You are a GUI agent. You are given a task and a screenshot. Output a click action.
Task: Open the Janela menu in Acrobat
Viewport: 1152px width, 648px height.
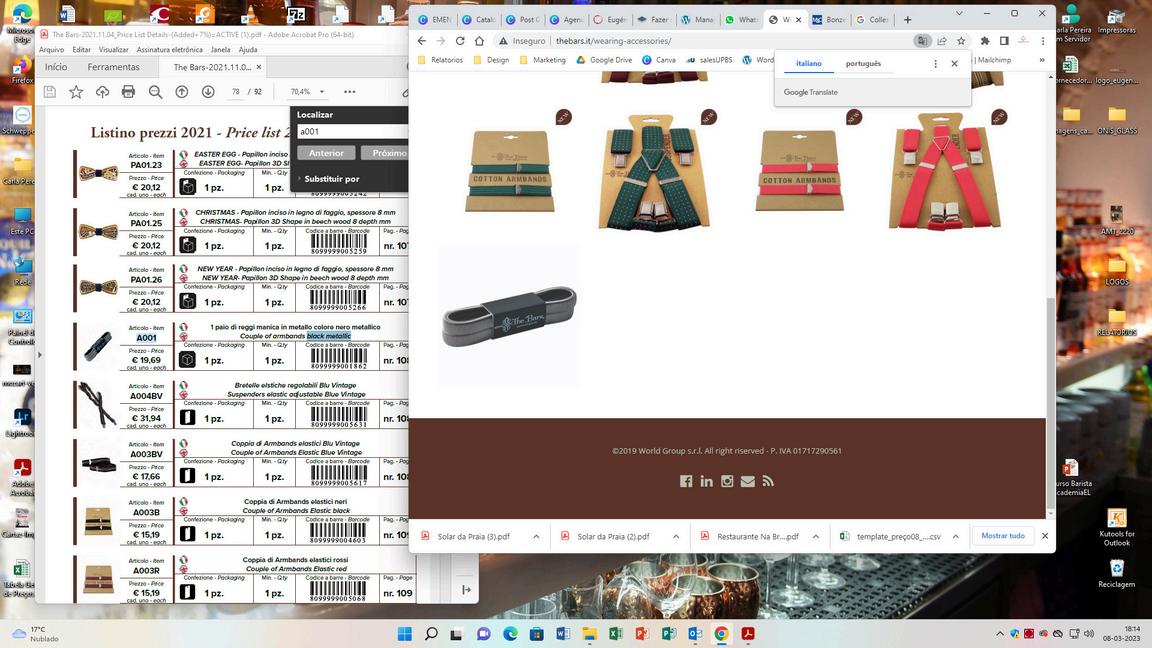point(220,50)
